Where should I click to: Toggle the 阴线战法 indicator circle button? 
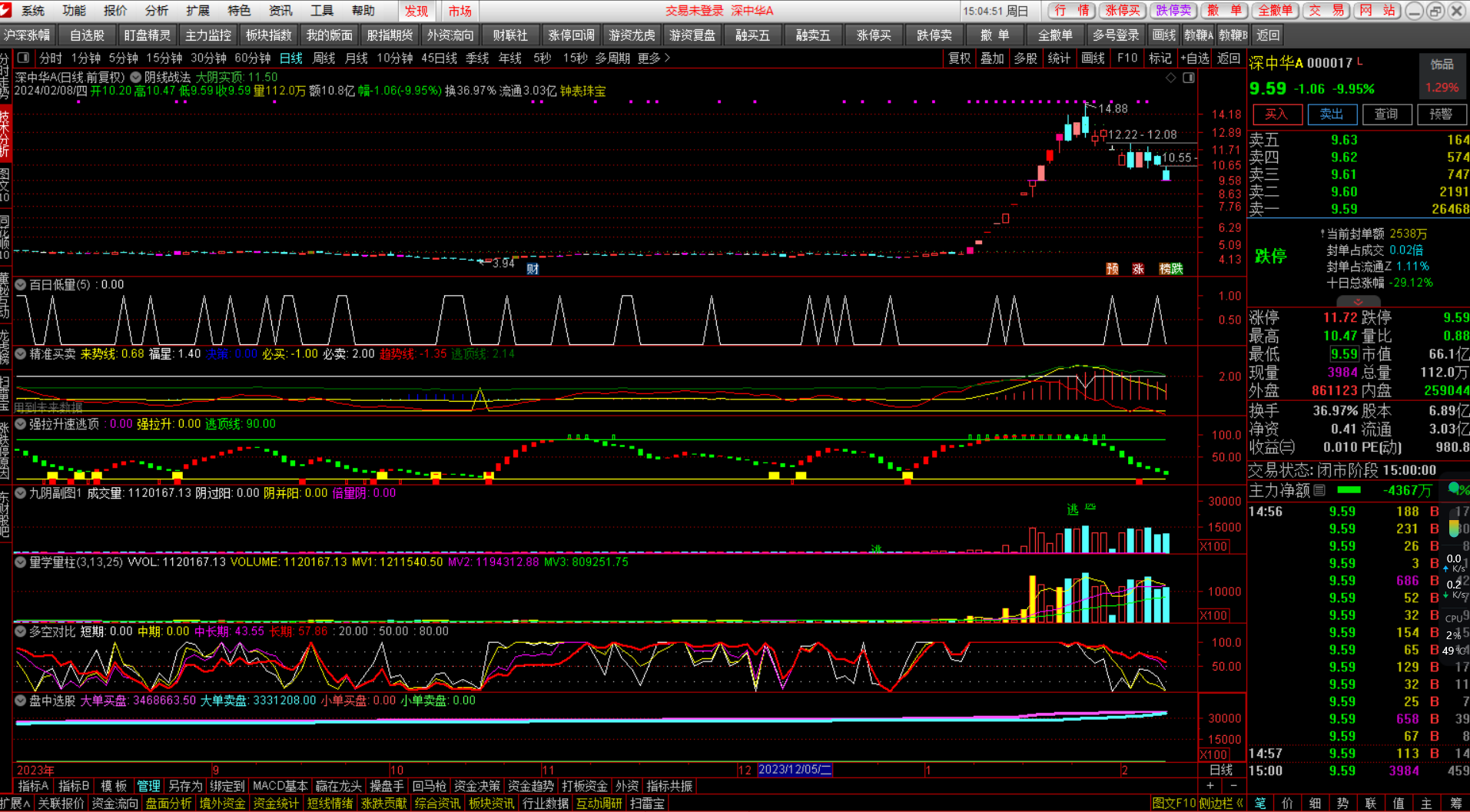(136, 78)
